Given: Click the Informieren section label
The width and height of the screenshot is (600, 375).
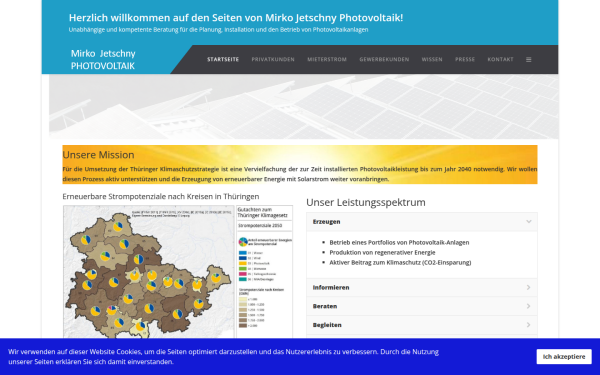Looking at the screenshot, I should click(x=331, y=287).
